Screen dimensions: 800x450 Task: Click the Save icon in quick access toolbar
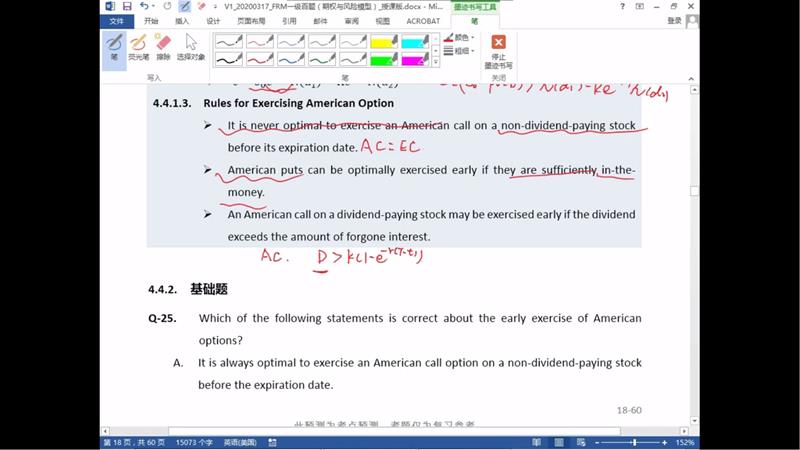coord(127,6)
